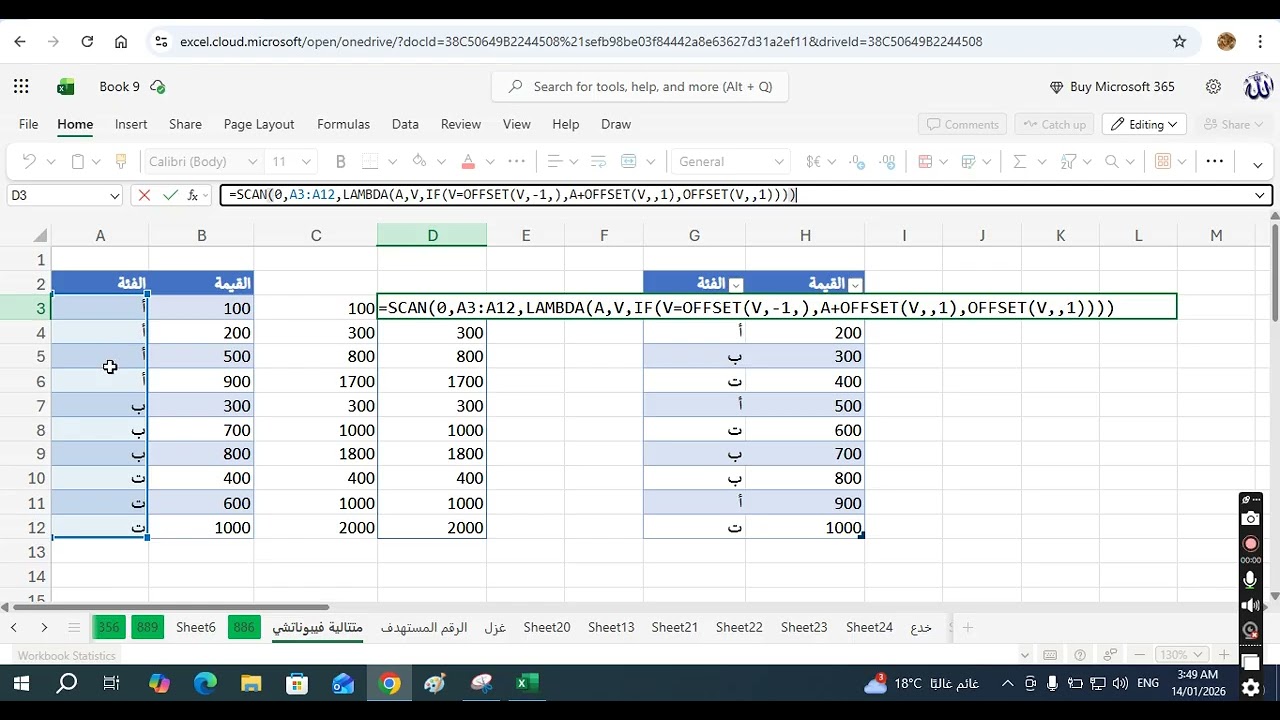Click the fill color paint bucket
This screenshot has height=720, width=1280.
point(419,161)
